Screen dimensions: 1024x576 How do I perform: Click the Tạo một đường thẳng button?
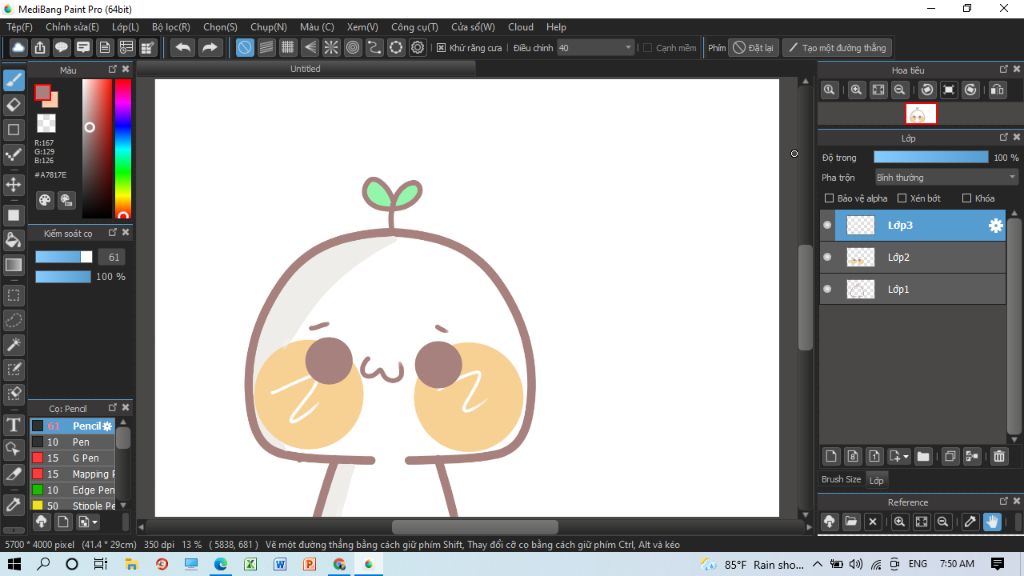[838, 48]
